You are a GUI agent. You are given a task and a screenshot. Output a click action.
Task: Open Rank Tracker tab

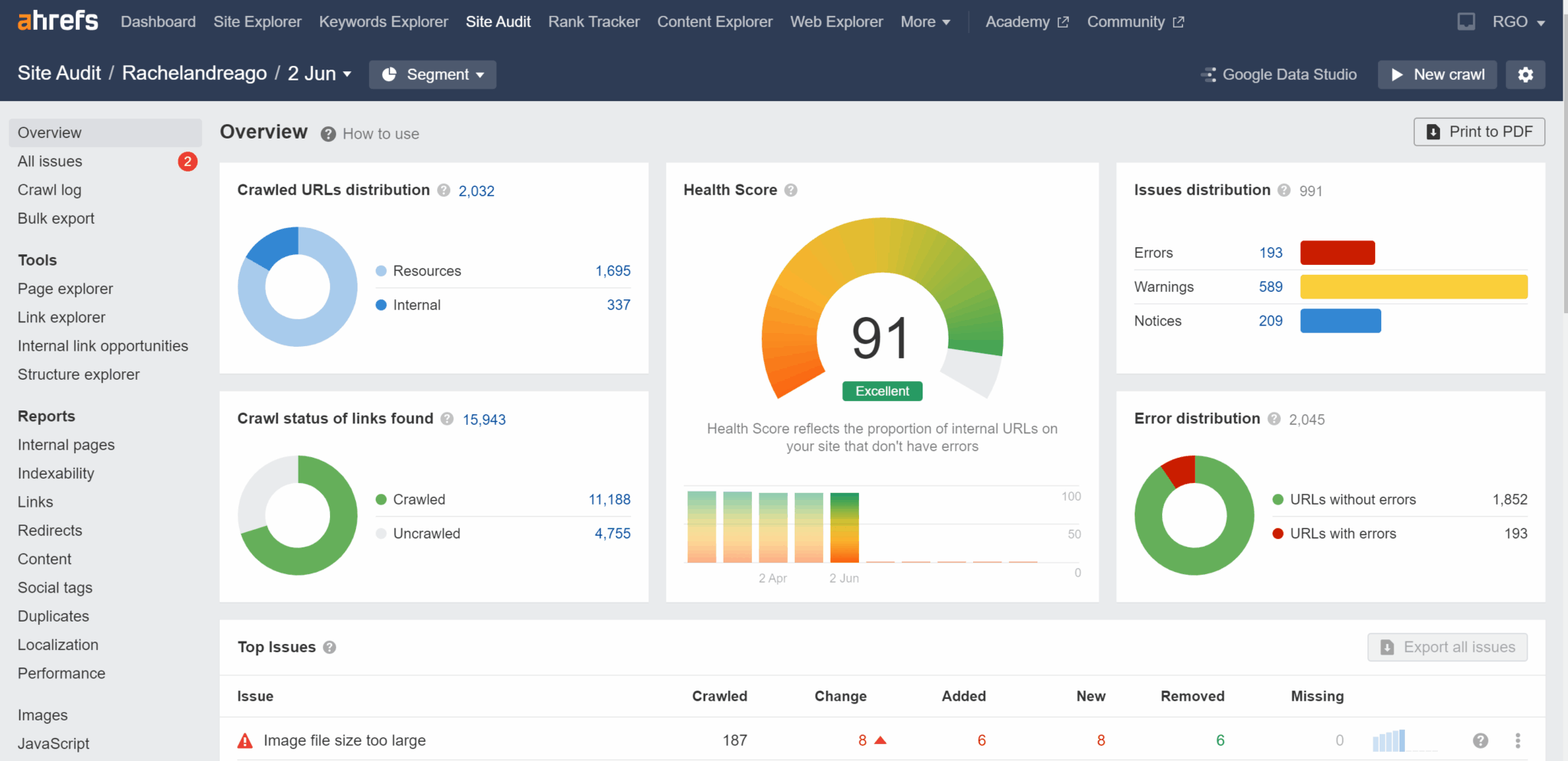[594, 21]
